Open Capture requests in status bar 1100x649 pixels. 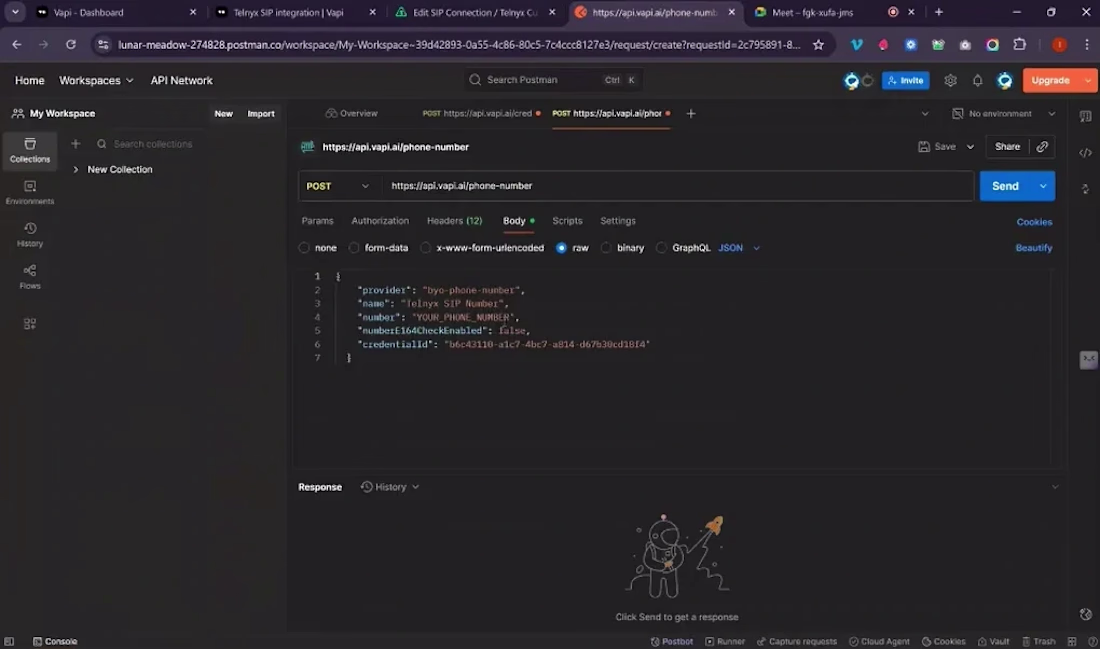pos(796,641)
